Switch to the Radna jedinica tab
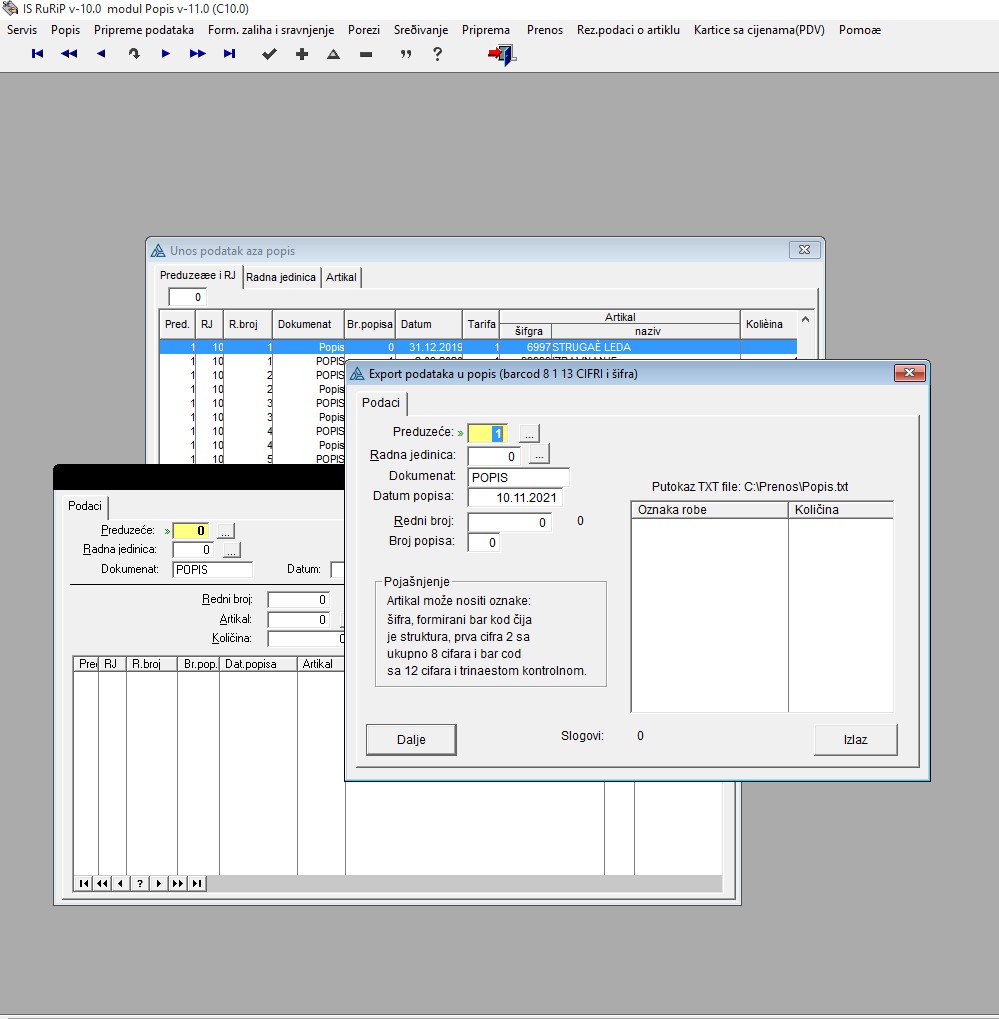Image resolution: width=999 pixels, height=1019 pixels. tap(281, 277)
